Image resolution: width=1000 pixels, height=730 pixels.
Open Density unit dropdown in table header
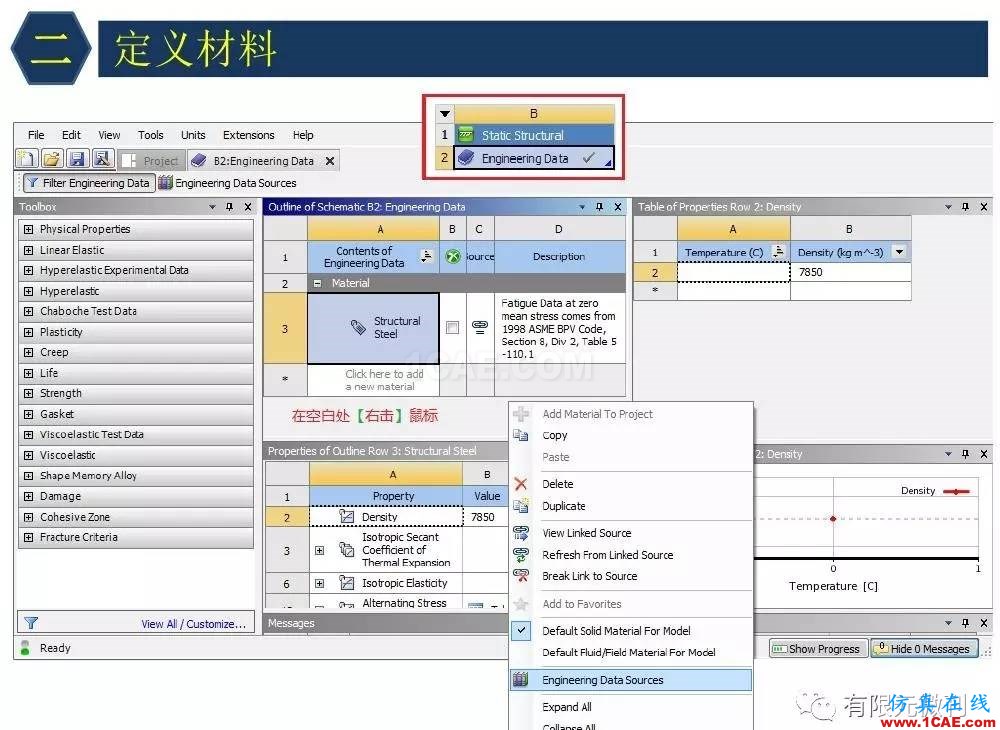(899, 252)
